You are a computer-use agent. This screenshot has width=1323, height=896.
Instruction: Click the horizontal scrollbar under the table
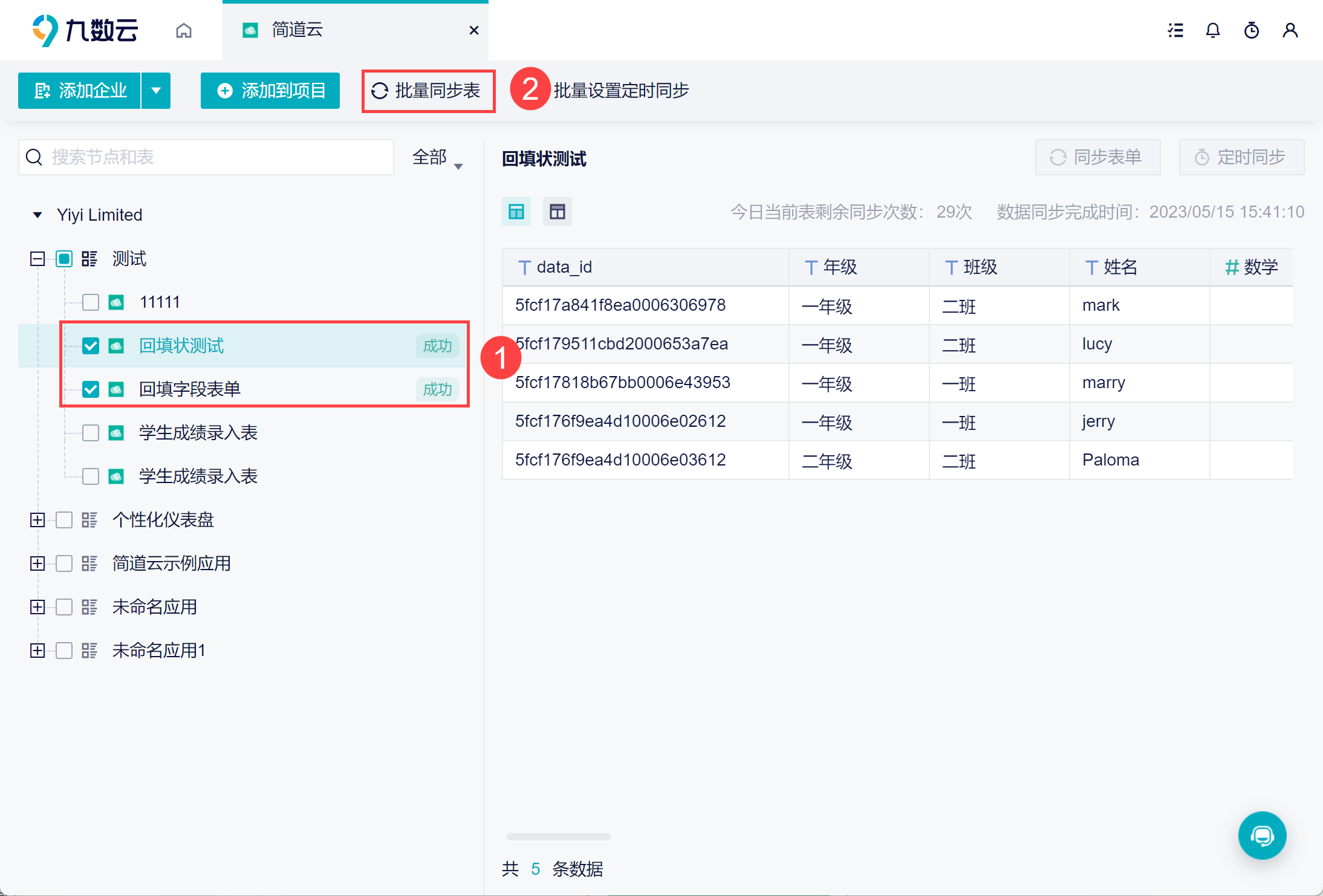coord(558,837)
